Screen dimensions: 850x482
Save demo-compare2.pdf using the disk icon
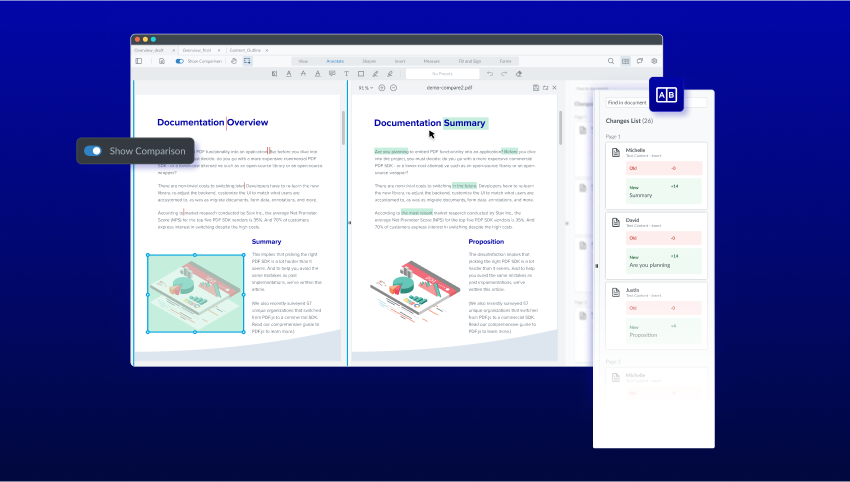pos(536,88)
